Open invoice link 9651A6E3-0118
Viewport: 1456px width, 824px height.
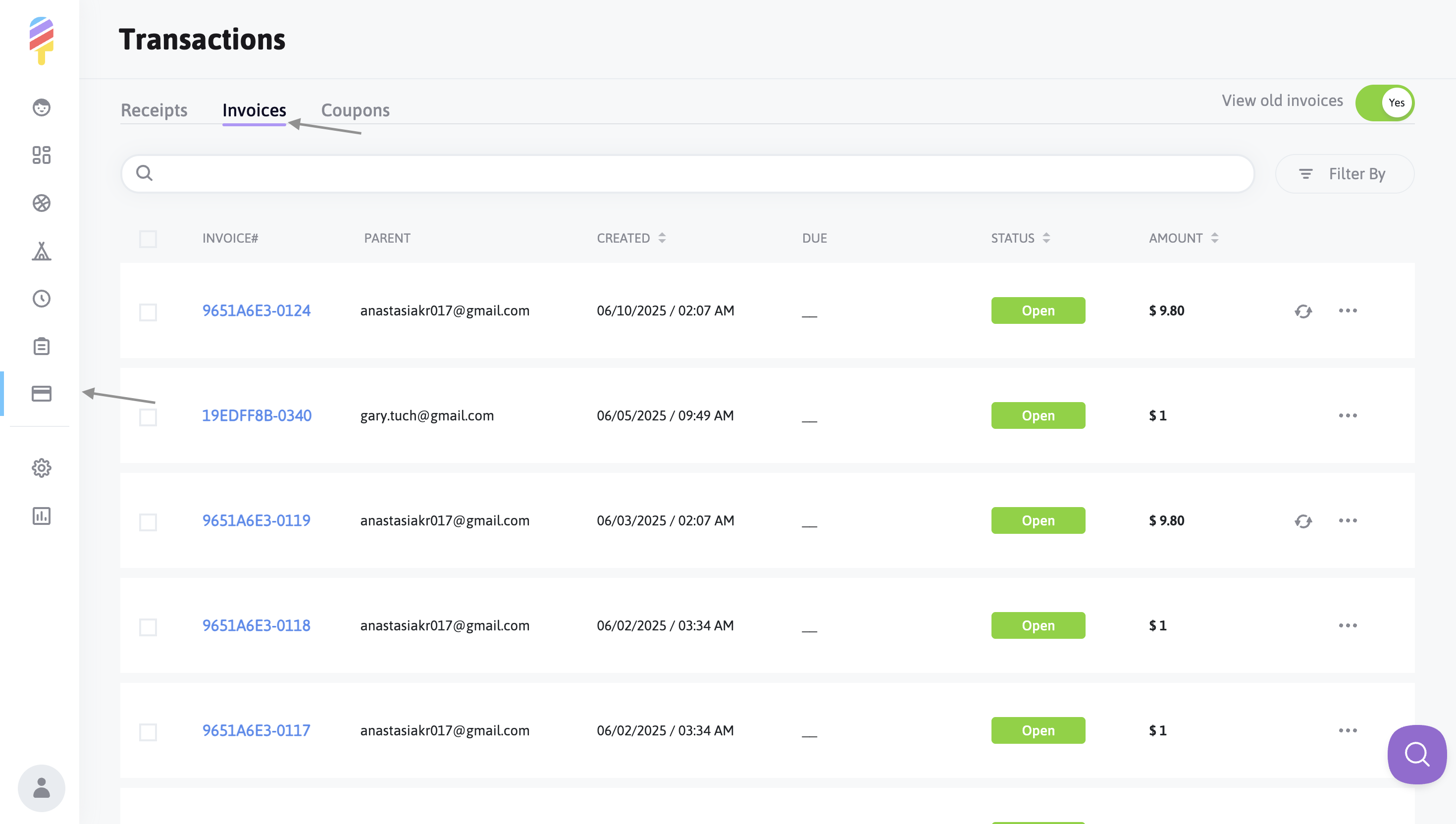256,625
